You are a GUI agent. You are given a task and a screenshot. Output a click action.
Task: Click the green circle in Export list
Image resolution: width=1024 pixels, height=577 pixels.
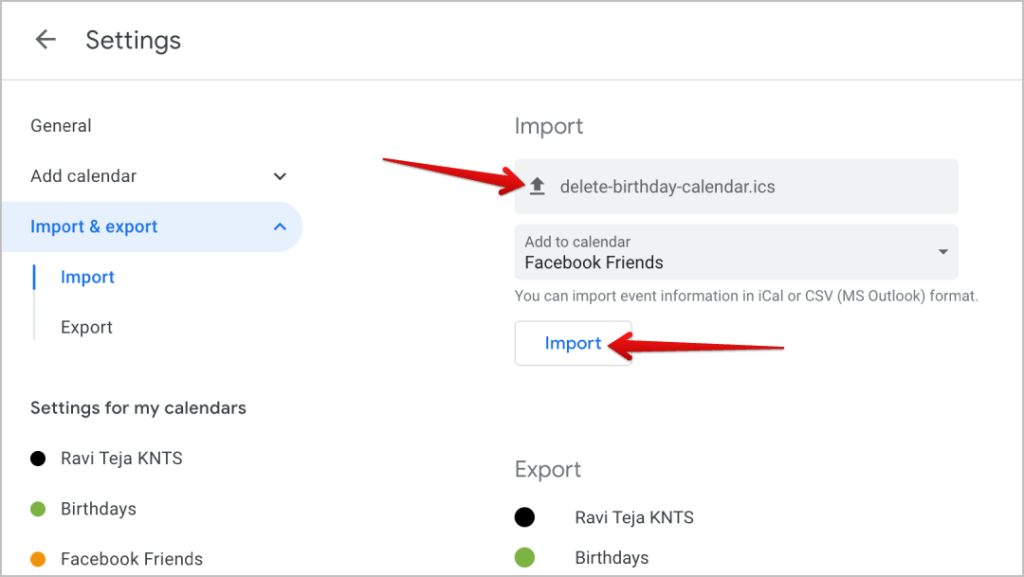click(x=524, y=557)
